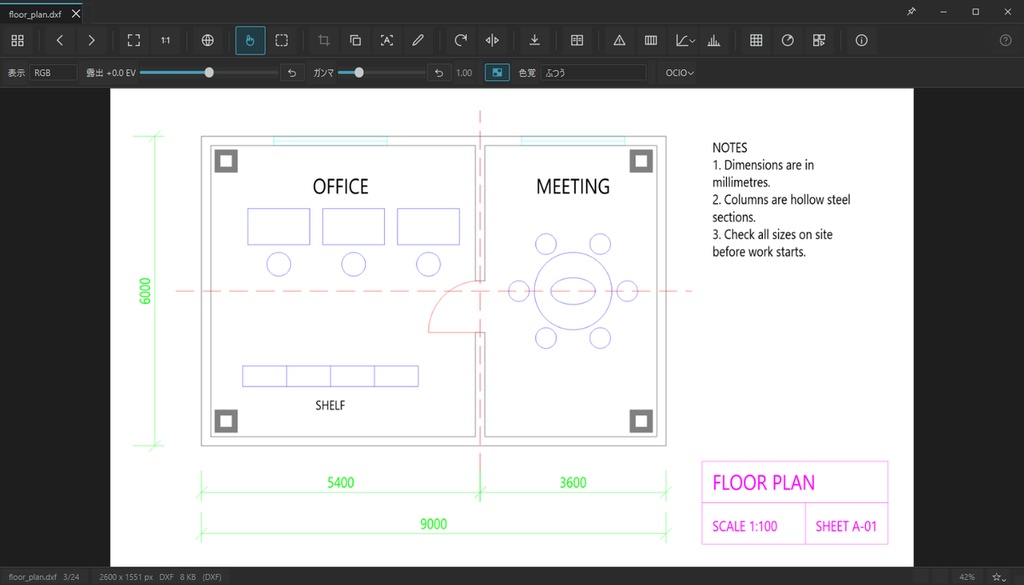Open the color vision ふつう dropdown

593,72
